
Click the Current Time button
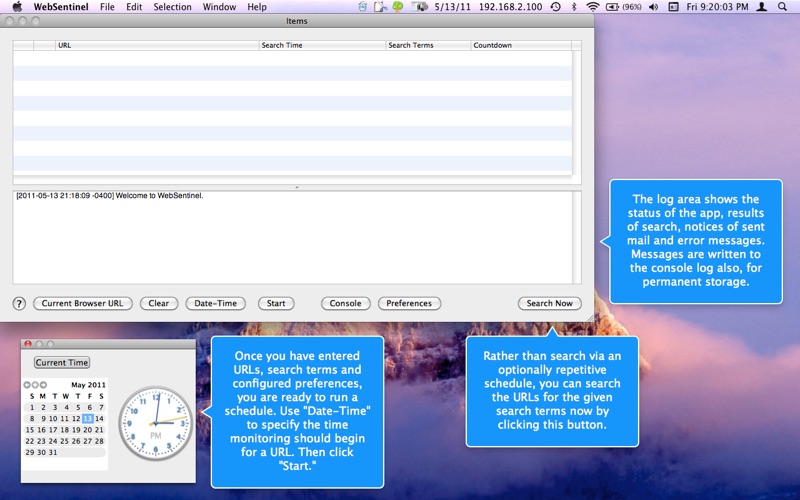62,362
